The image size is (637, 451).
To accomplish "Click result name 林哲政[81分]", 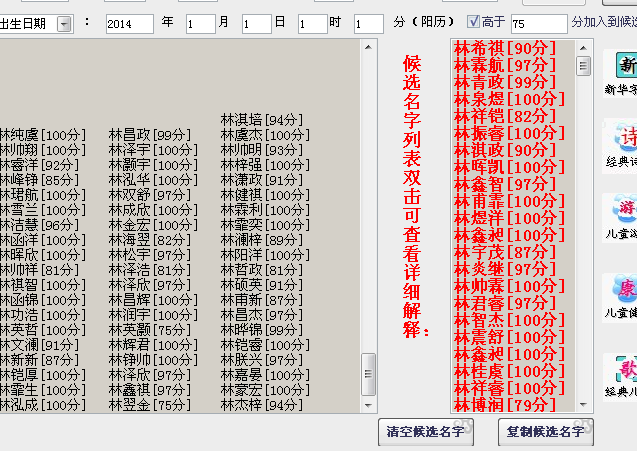I will coord(262,270).
